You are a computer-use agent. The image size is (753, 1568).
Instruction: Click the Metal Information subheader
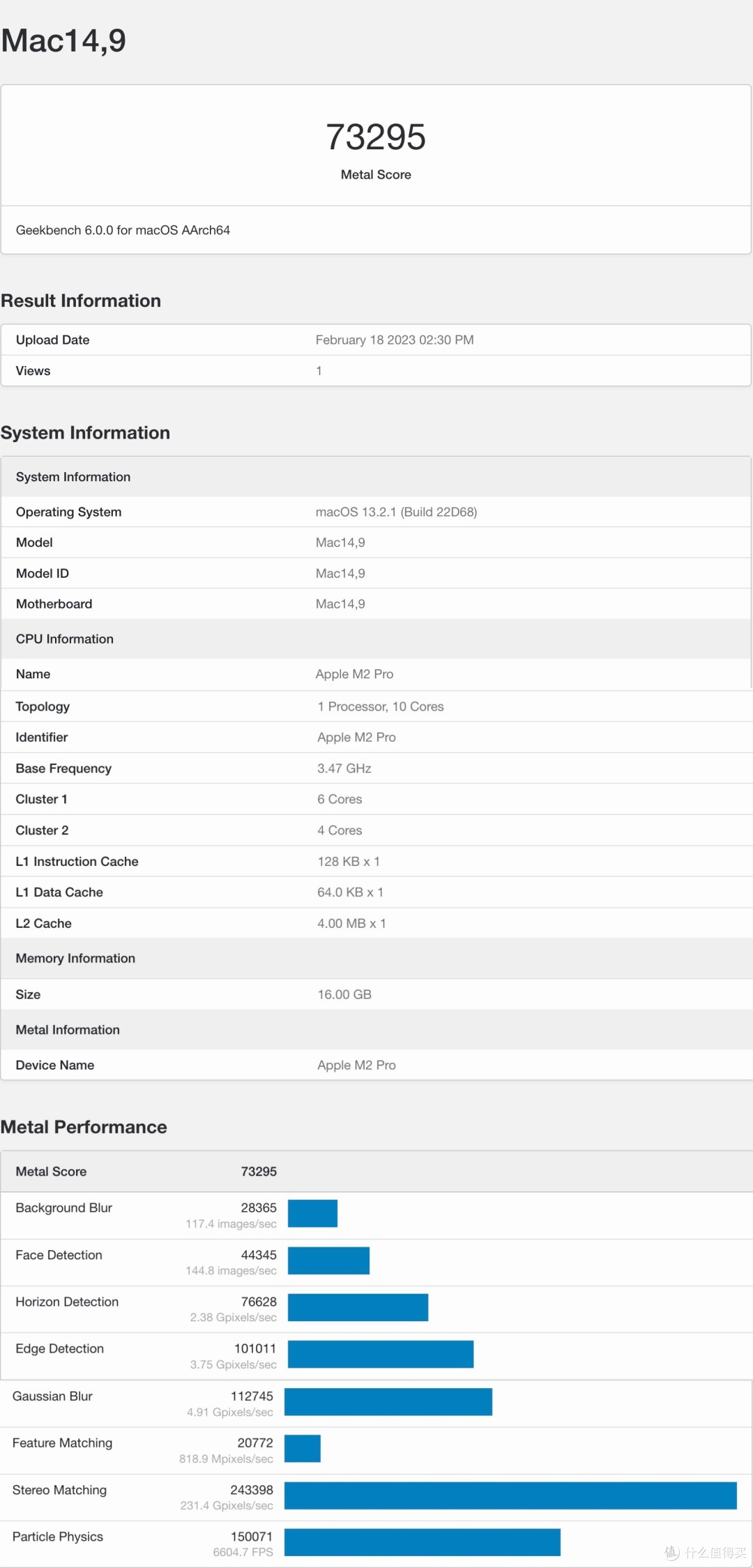point(68,1030)
